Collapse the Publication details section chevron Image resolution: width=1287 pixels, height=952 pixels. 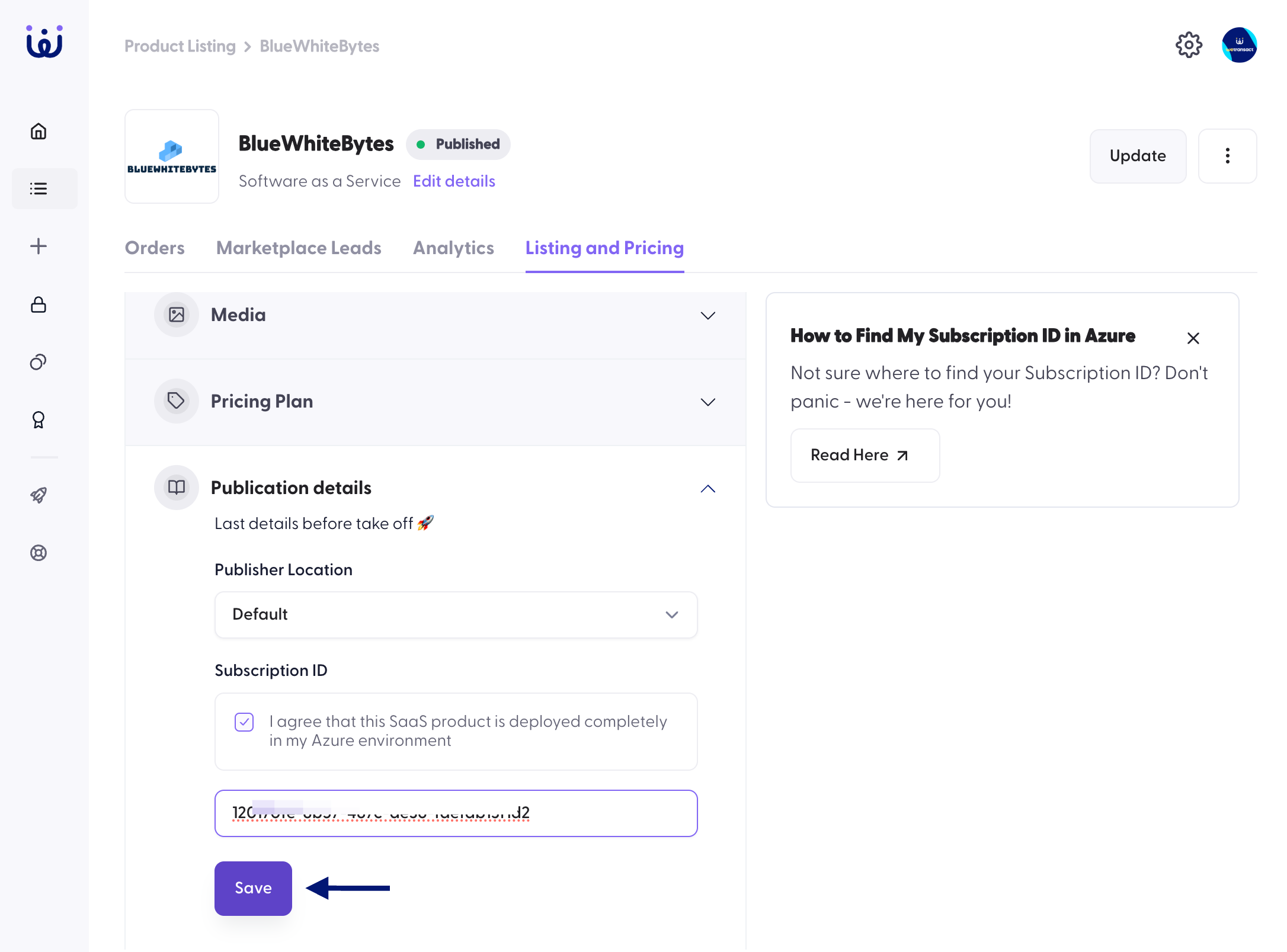coord(708,488)
